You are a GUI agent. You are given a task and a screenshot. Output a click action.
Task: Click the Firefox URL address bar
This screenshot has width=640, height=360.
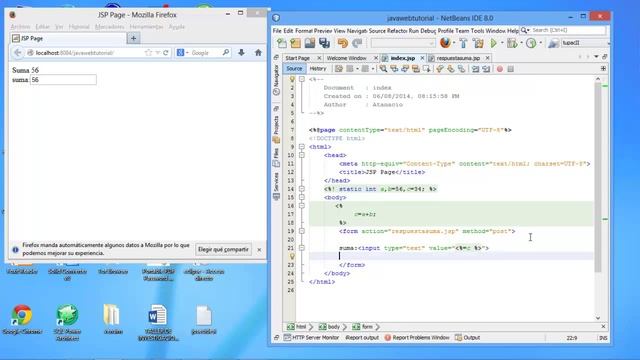point(88,53)
